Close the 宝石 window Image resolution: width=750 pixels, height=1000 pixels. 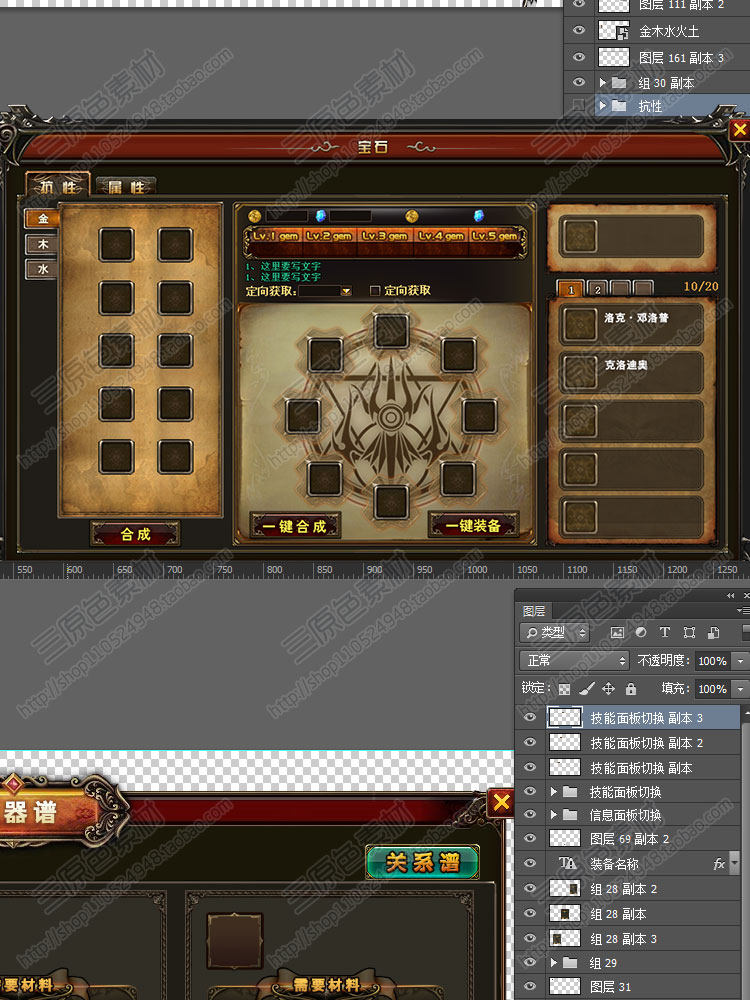tap(739, 130)
